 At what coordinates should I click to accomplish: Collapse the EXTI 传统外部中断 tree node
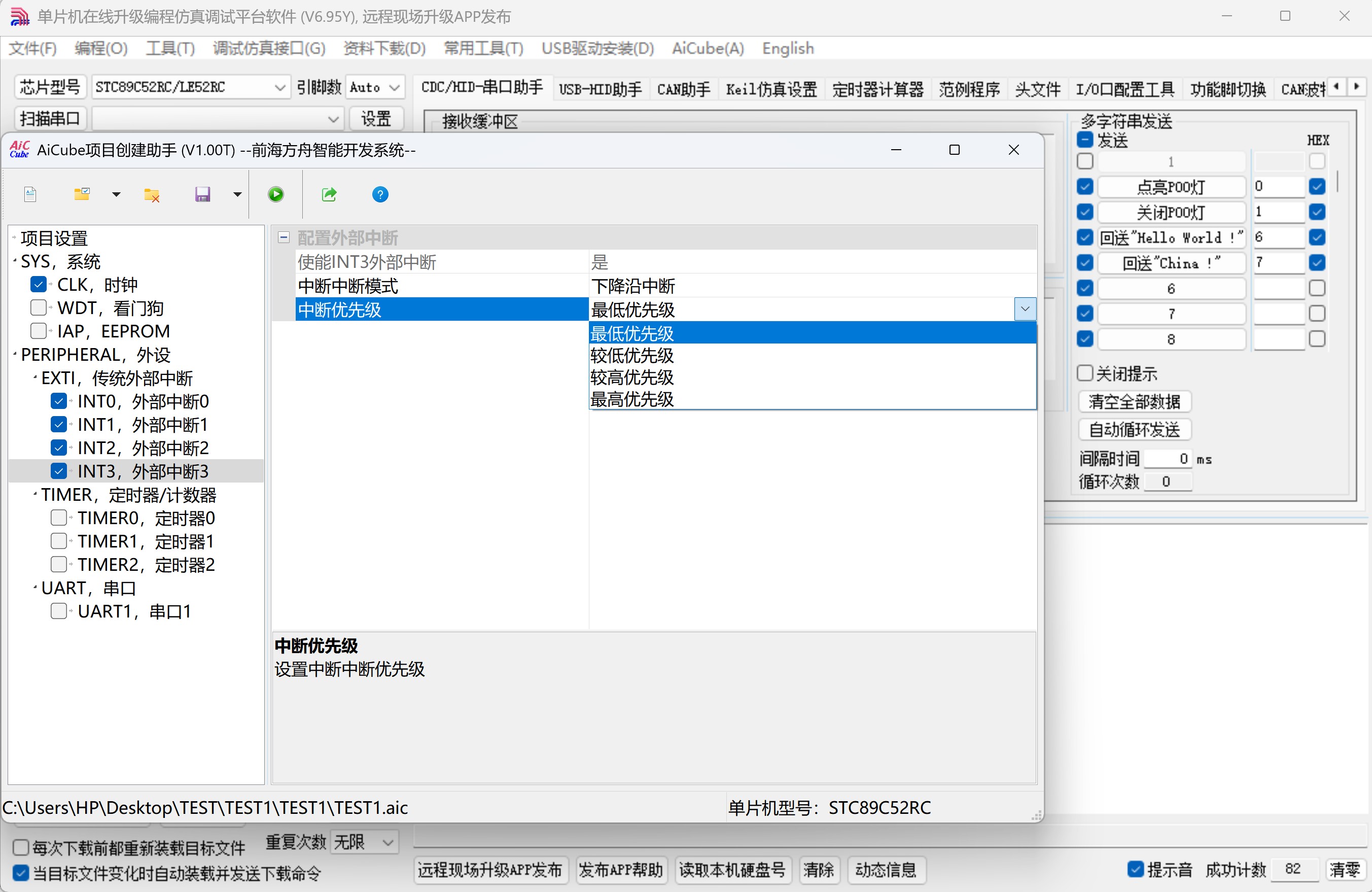pyautogui.click(x=35, y=378)
